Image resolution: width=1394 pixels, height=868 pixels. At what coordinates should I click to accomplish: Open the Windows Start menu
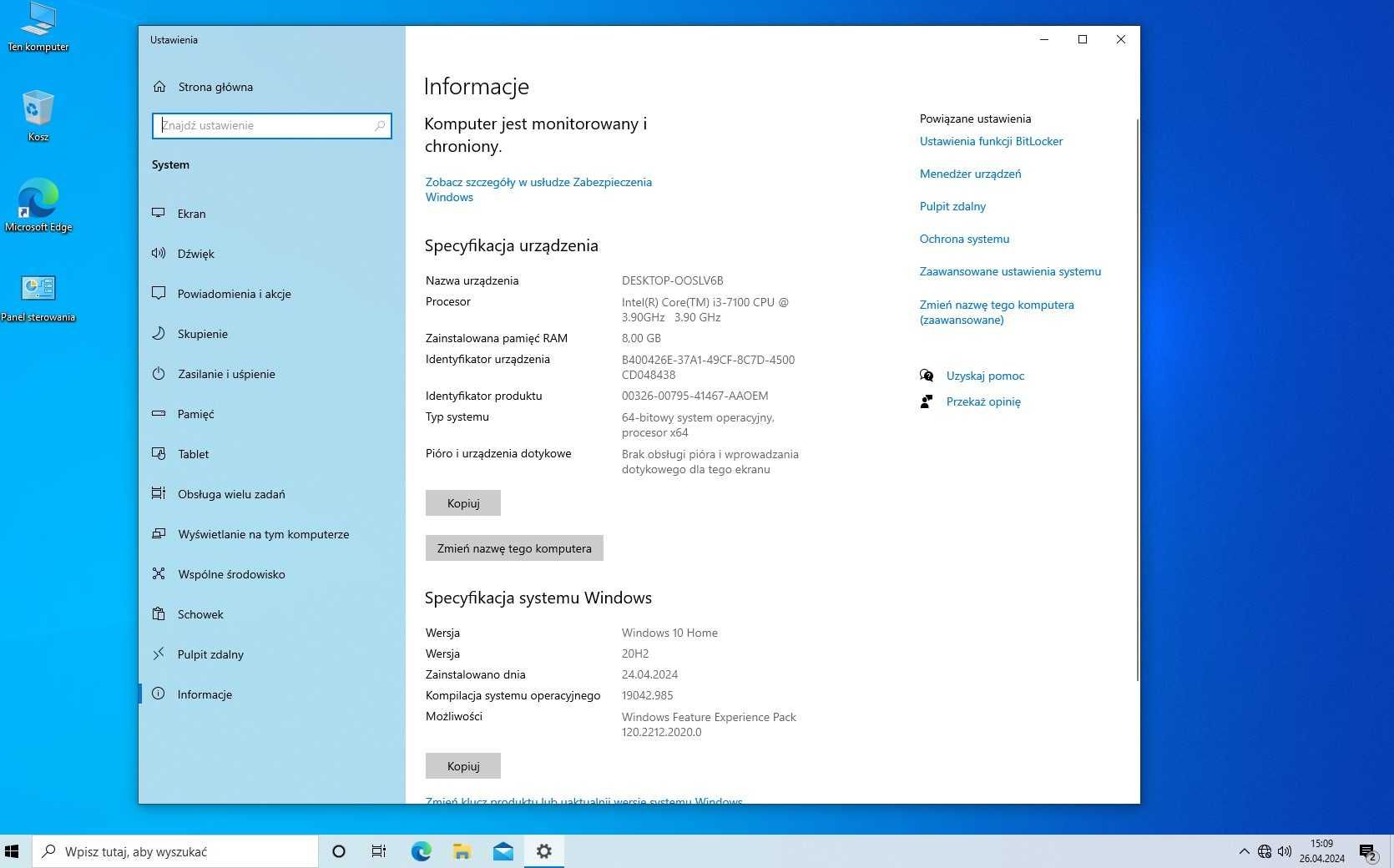tap(12, 851)
